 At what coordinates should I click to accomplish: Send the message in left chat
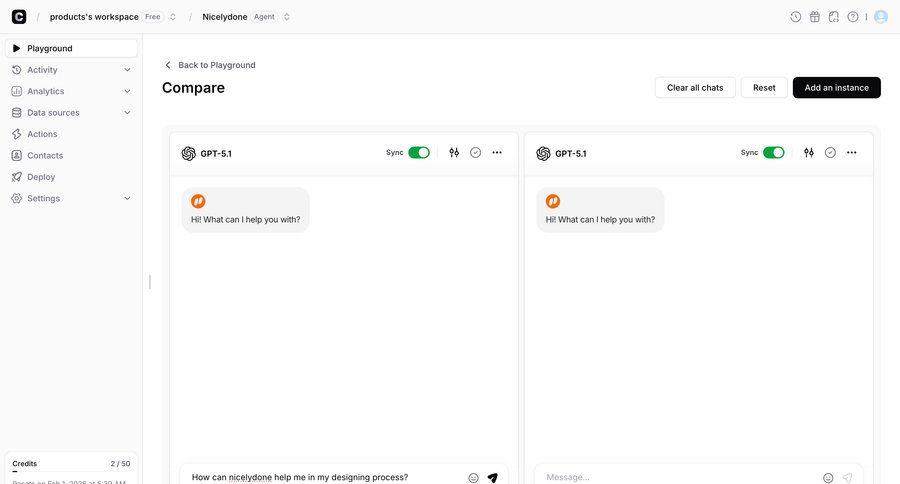click(492, 478)
